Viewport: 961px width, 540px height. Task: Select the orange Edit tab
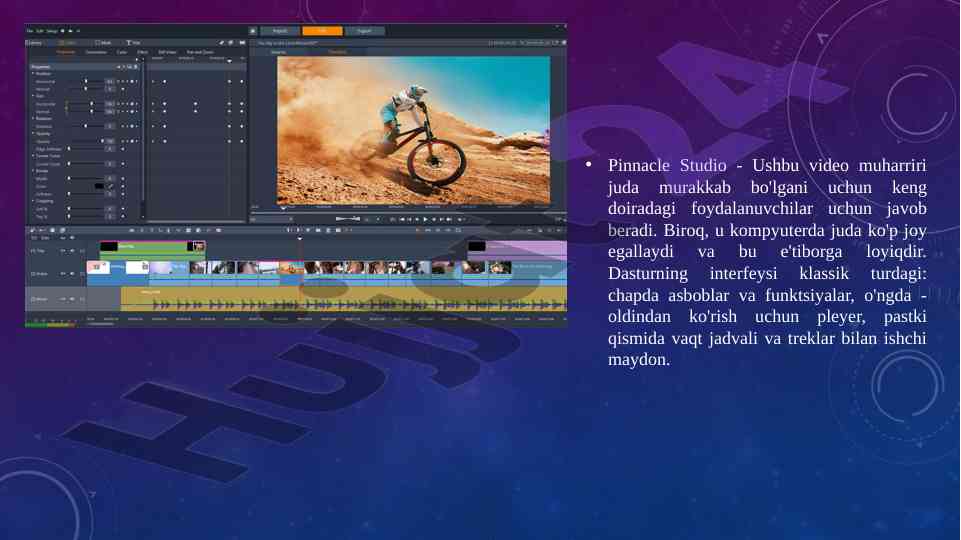pos(322,31)
